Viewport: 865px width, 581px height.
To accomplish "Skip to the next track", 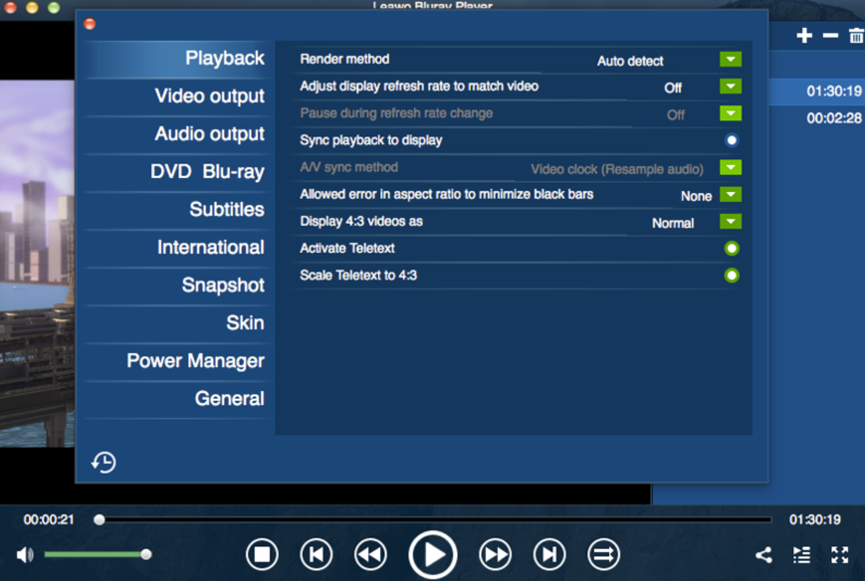I will [x=549, y=554].
